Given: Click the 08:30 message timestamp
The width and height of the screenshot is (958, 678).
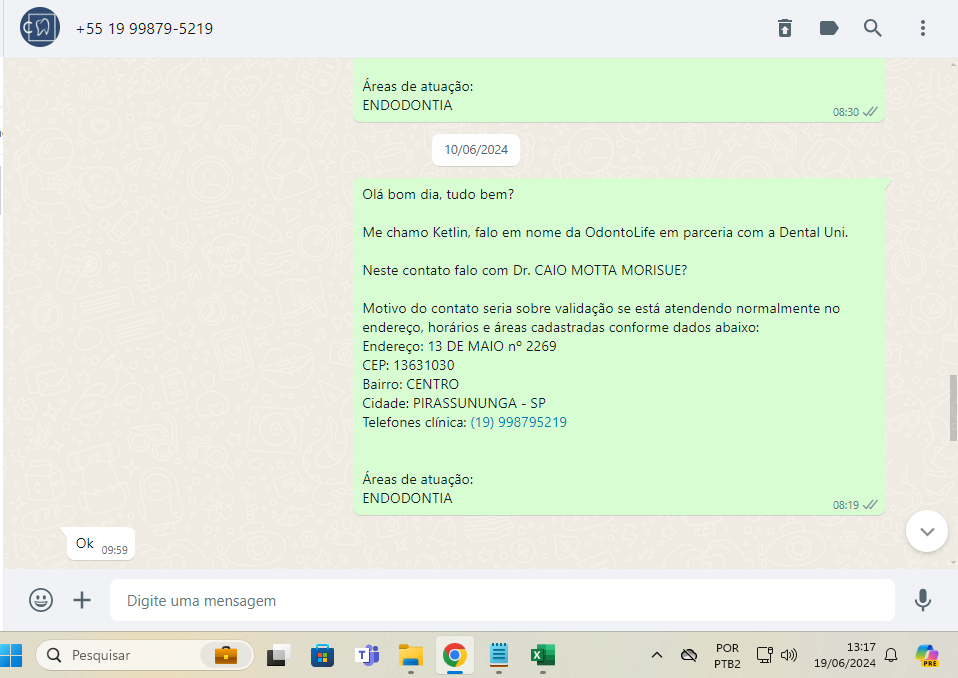Looking at the screenshot, I should click(x=846, y=112).
